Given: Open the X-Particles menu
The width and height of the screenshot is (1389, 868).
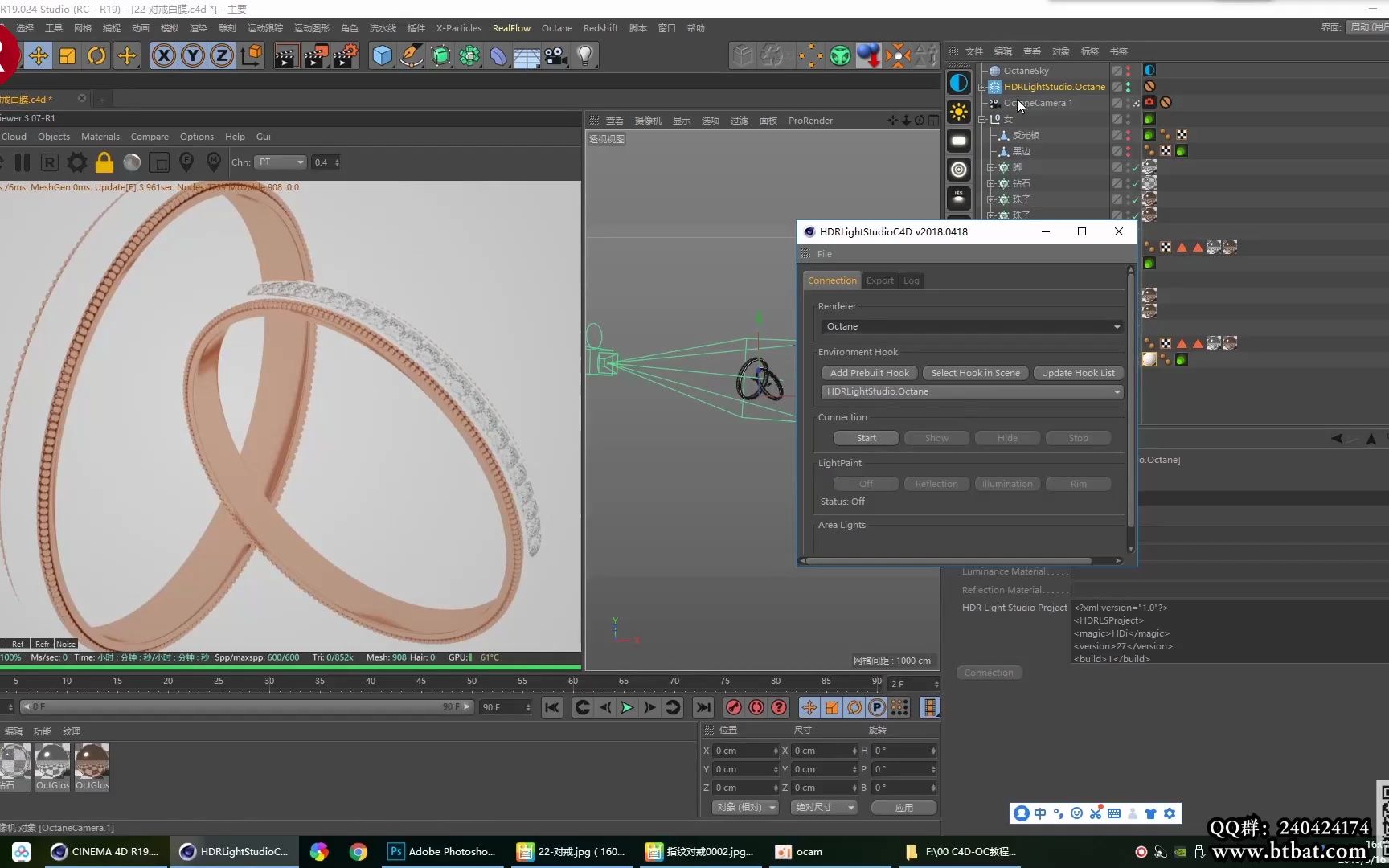Looking at the screenshot, I should point(459,28).
